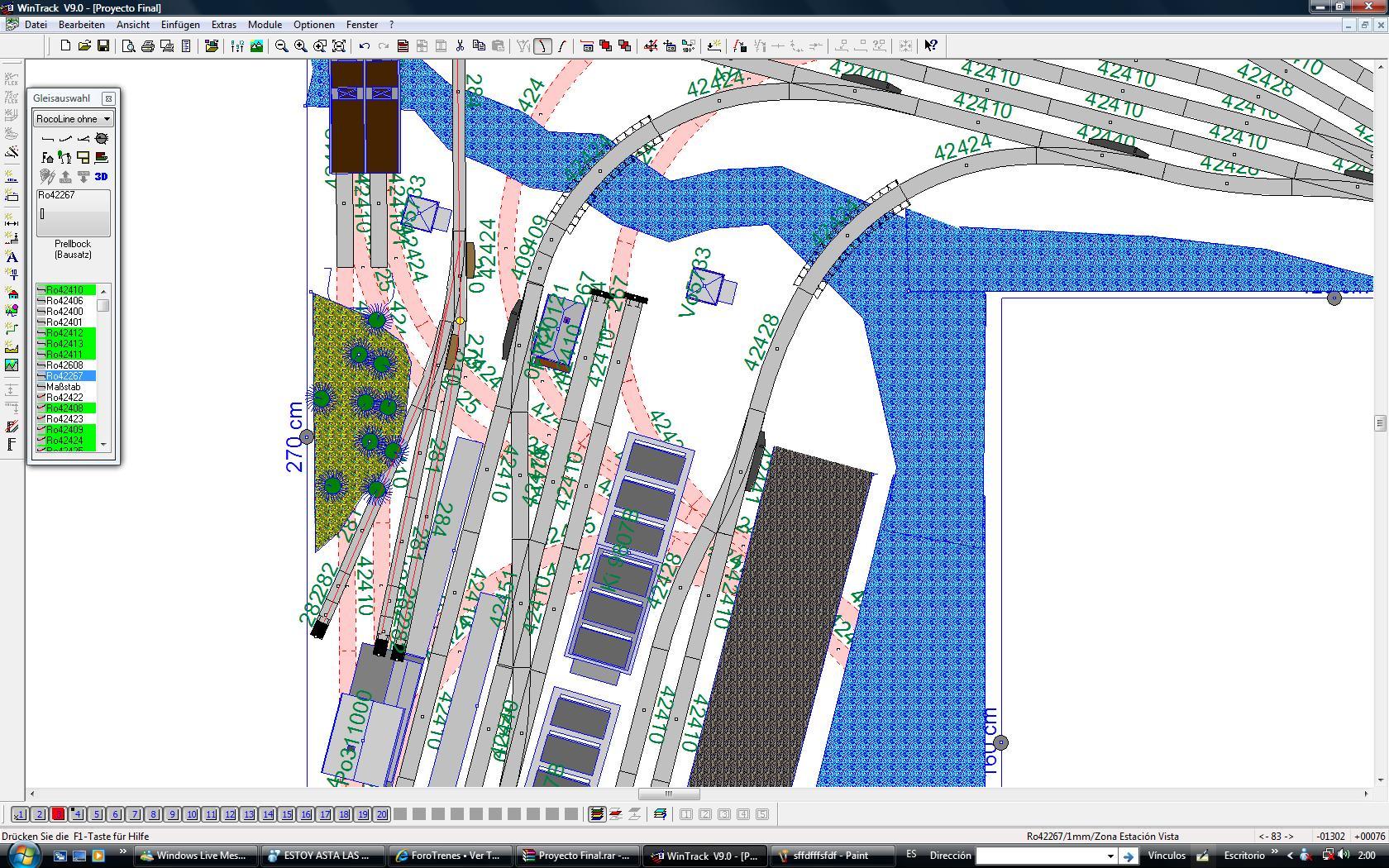
Task: Toggle layer 4 button
Action: pos(77,814)
